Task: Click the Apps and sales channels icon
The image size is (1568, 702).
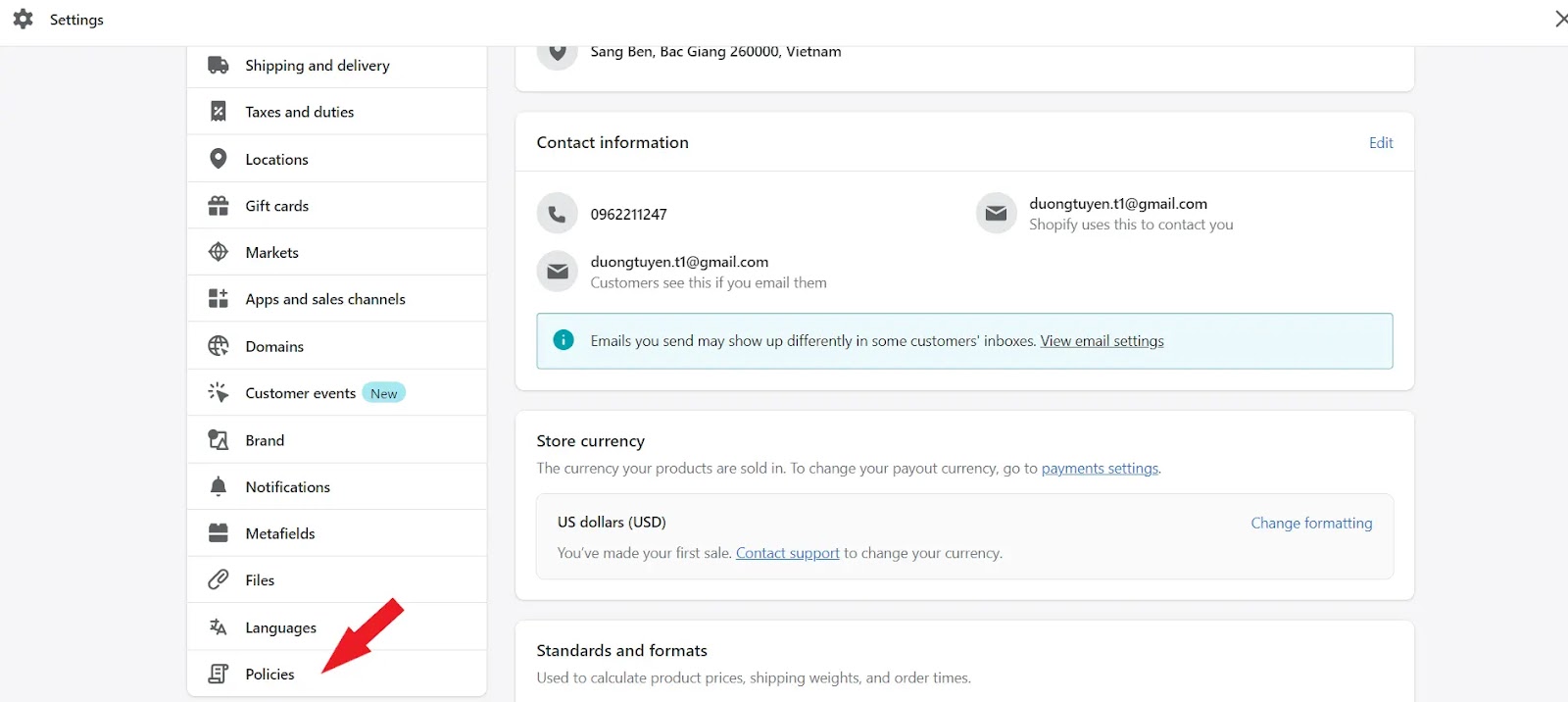Action: tap(218, 299)
